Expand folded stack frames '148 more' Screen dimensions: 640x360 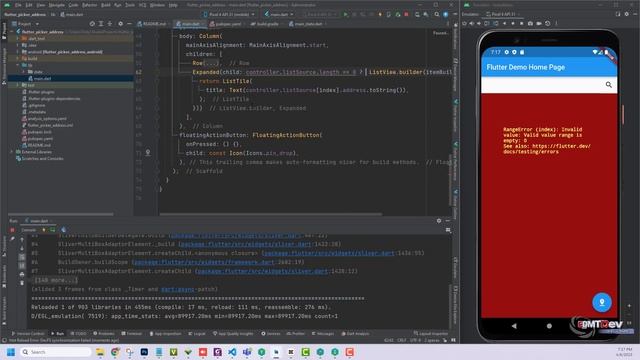[55, 280]
